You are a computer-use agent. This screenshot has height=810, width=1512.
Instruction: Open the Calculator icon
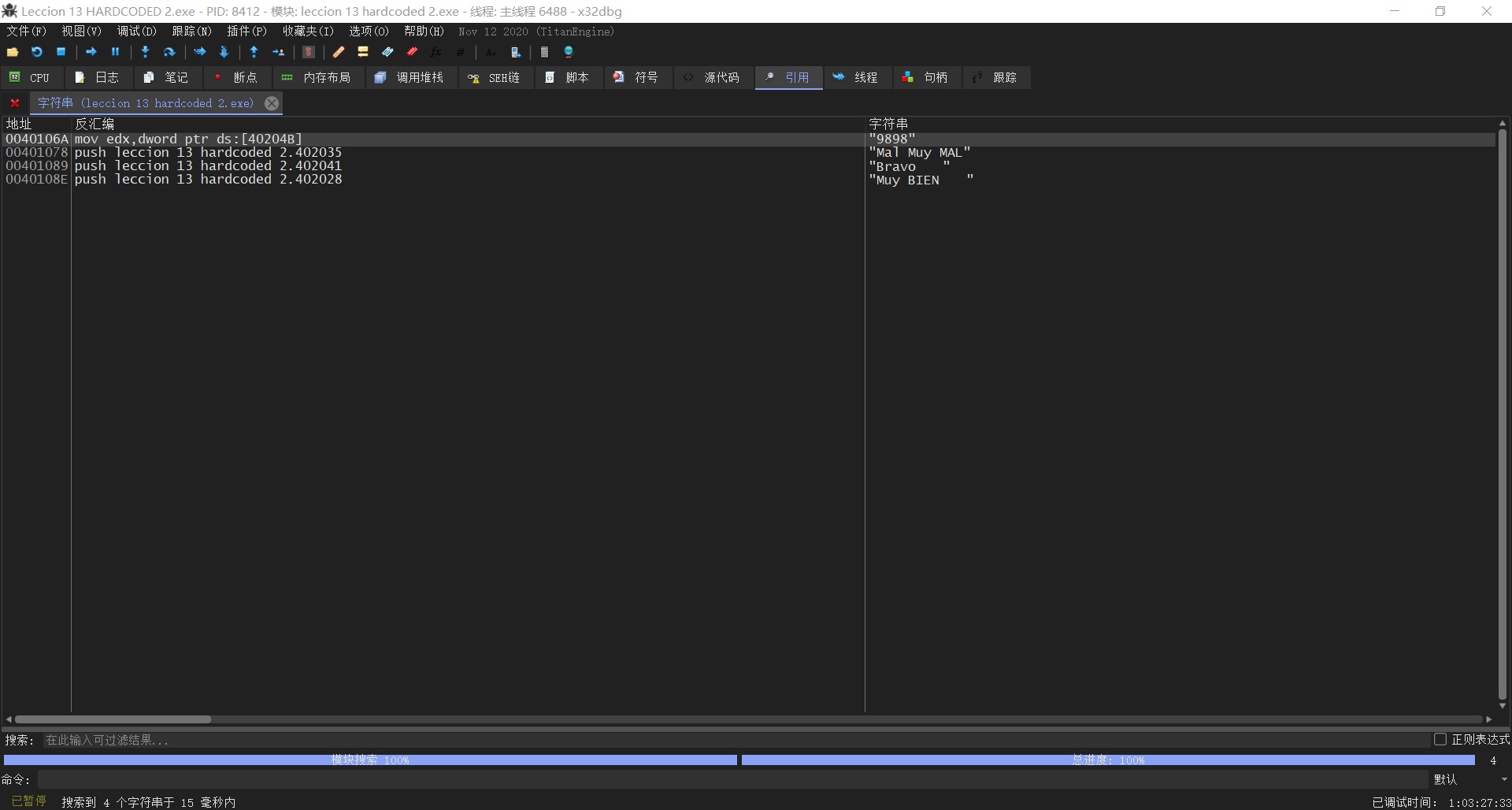(x=544, y=52)
